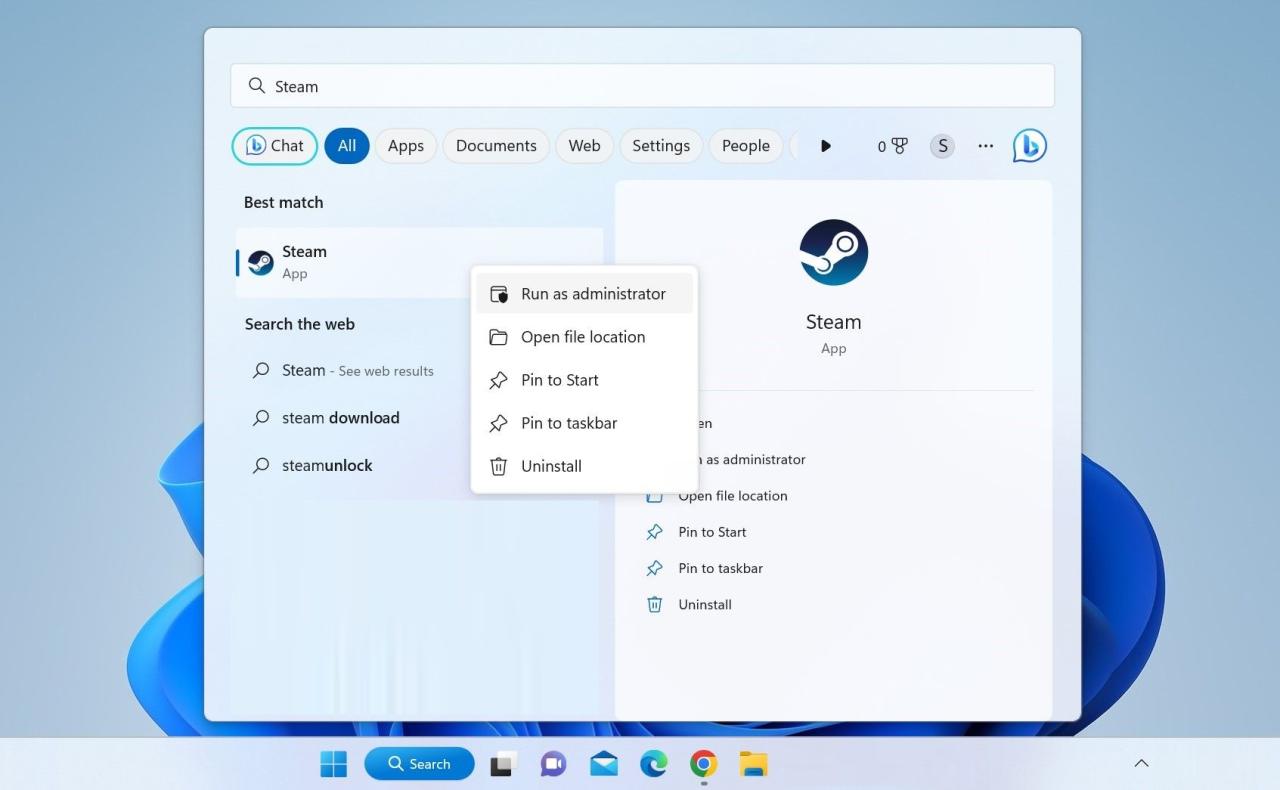Click Pin to Start in details pane

[712, 532]
